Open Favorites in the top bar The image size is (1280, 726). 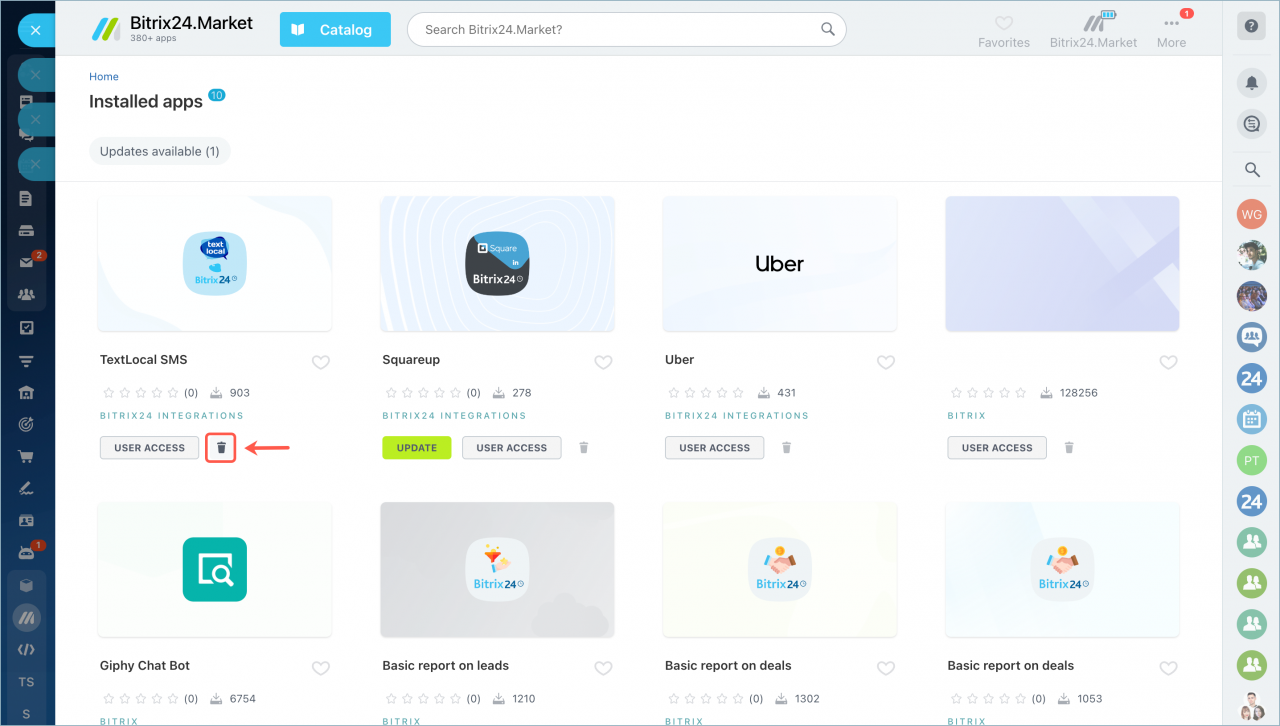tap(1004, 32)
